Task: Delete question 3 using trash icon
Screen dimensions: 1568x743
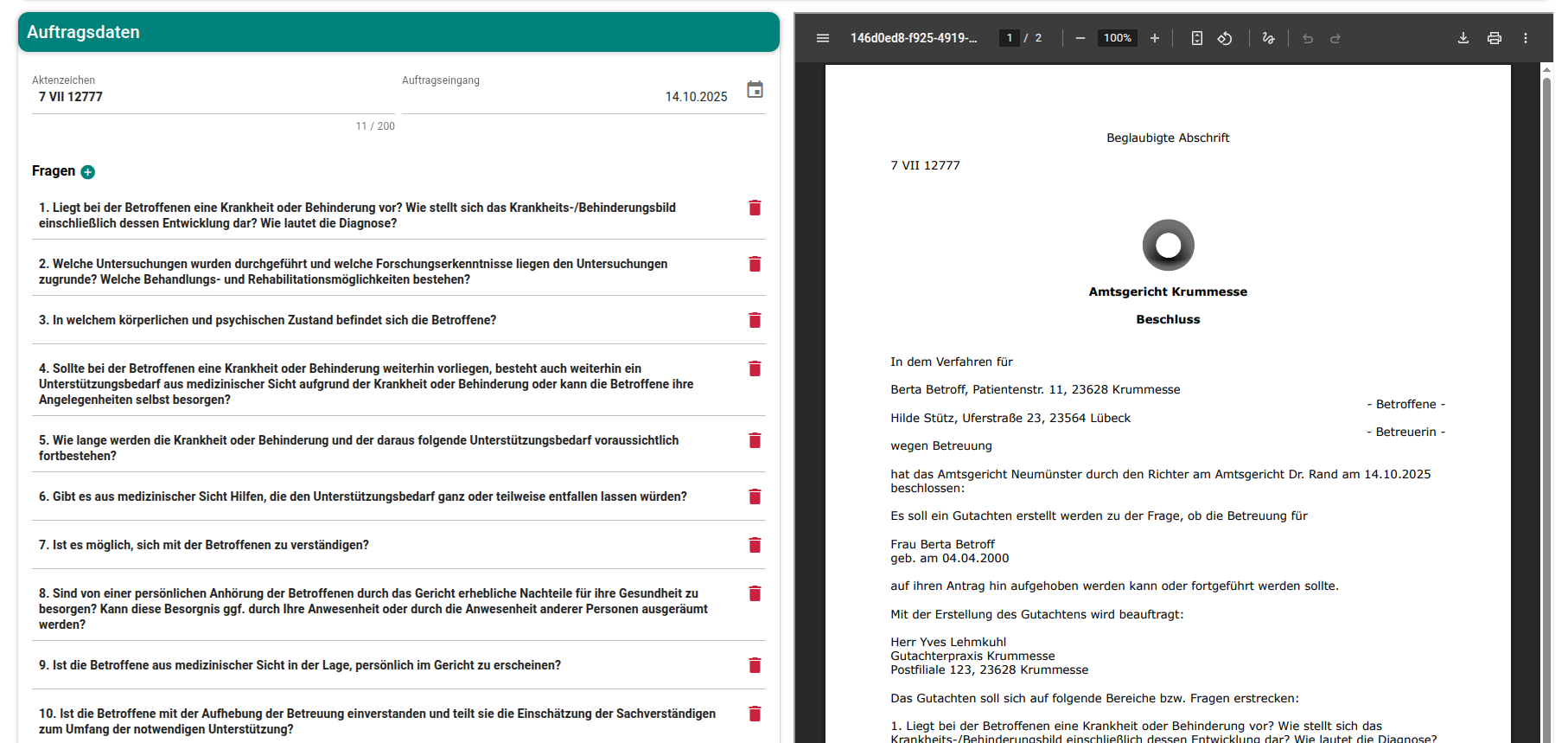Action: pos(755,320)
